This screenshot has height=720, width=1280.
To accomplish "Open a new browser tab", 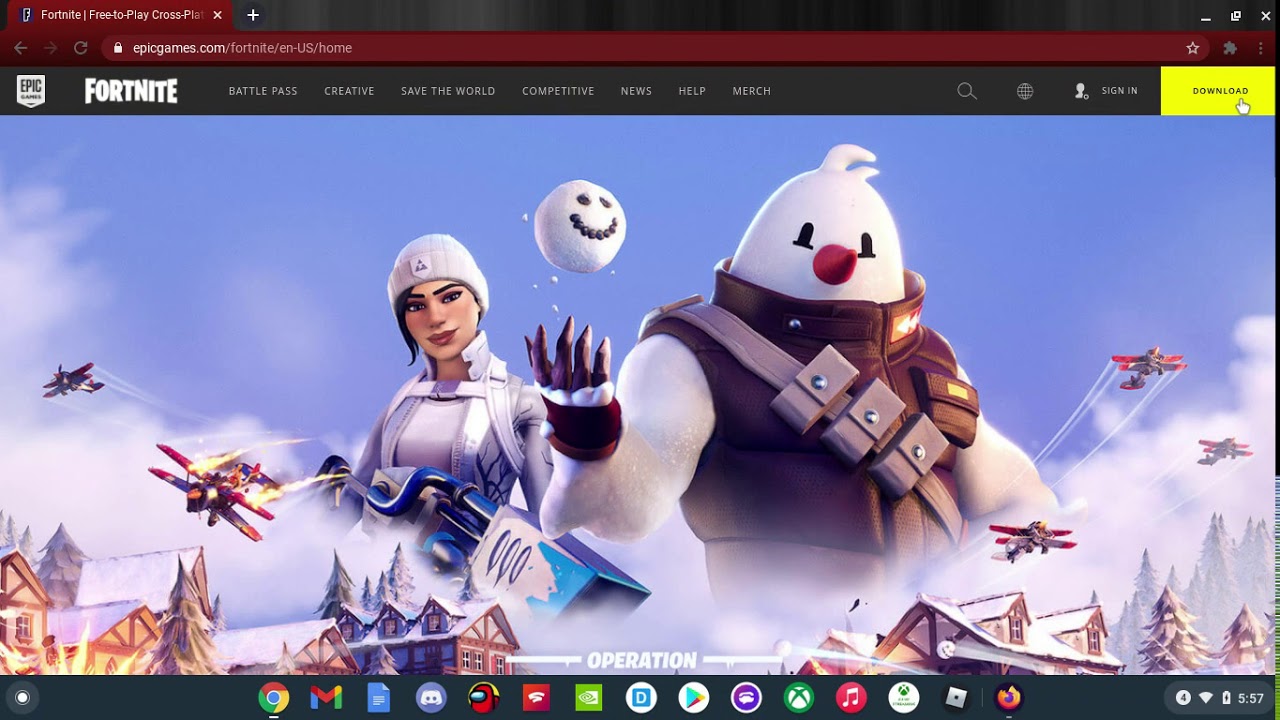I will [x=253, y=15].
